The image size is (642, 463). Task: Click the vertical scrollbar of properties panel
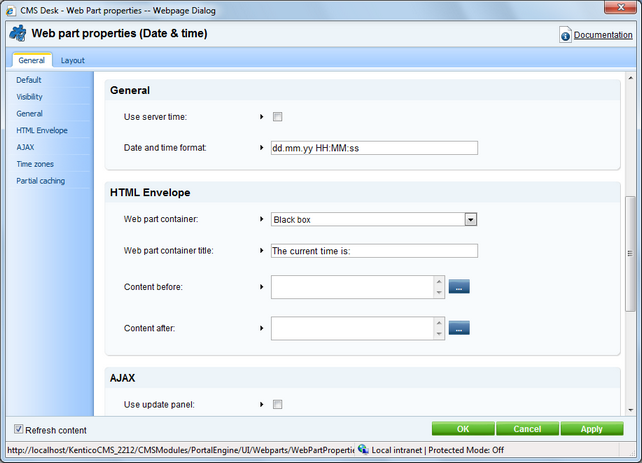click(629, 240)
